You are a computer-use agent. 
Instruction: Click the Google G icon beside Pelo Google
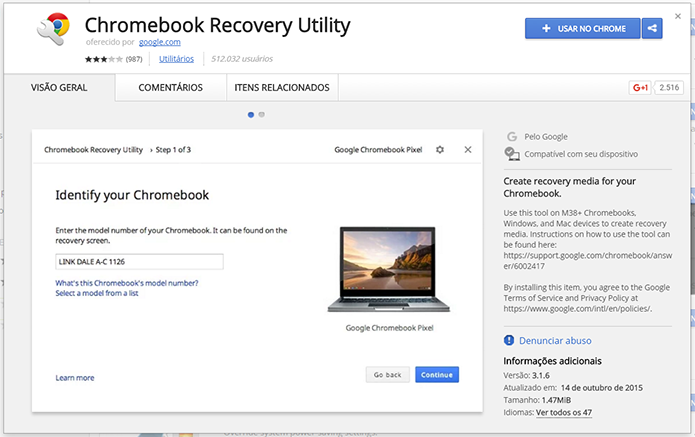click(512, 137)
